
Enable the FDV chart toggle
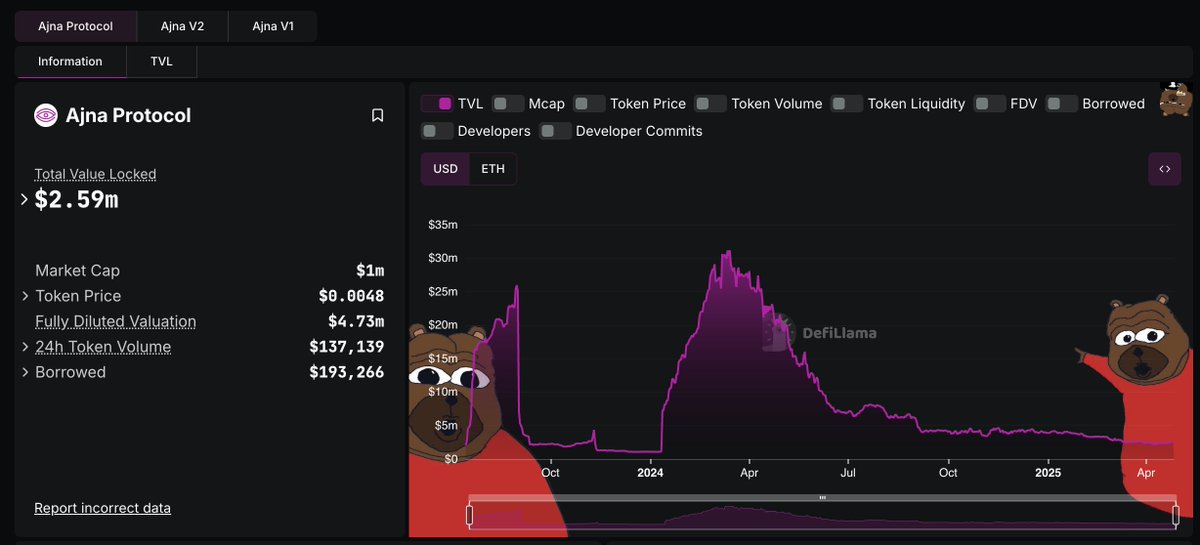[x=990, y=104]
